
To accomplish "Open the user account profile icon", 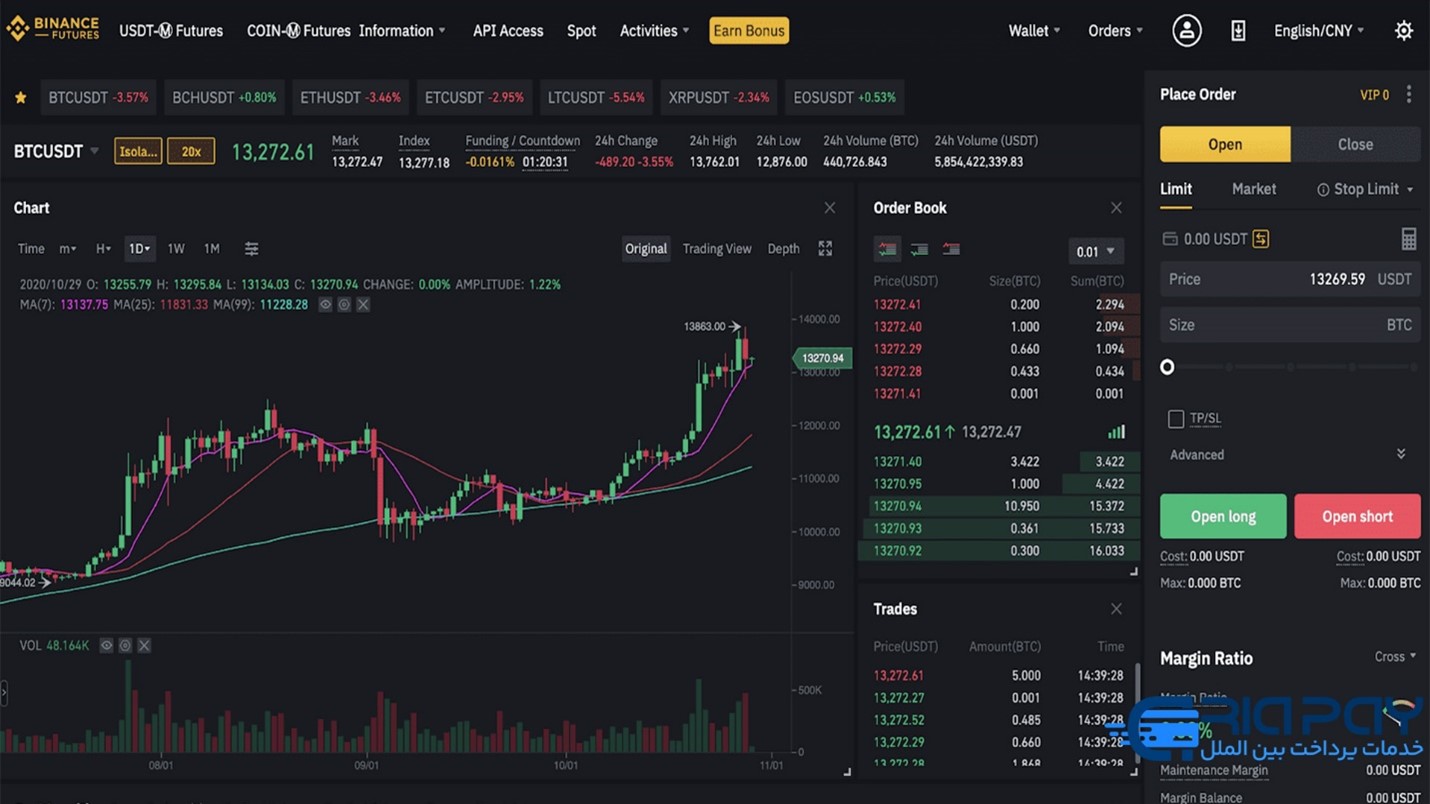I will tap(1186, 31).
